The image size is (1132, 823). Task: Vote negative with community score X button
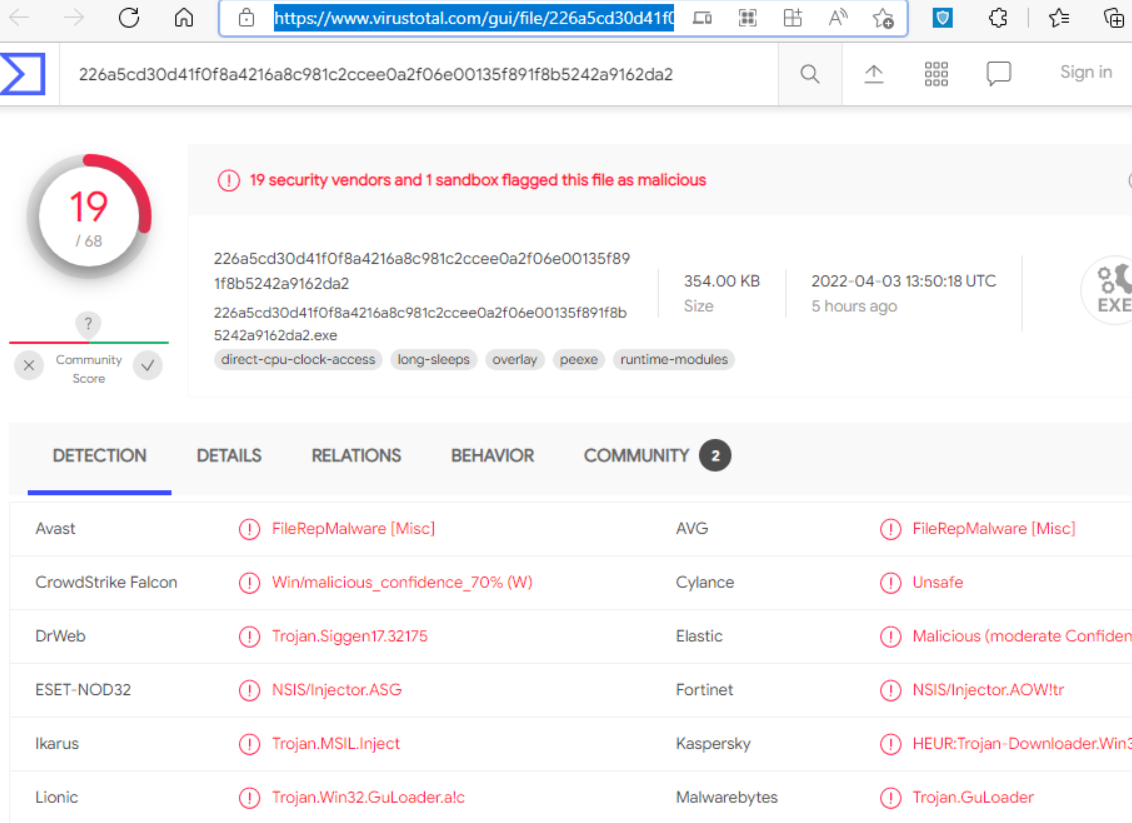(x=29, y=366)
